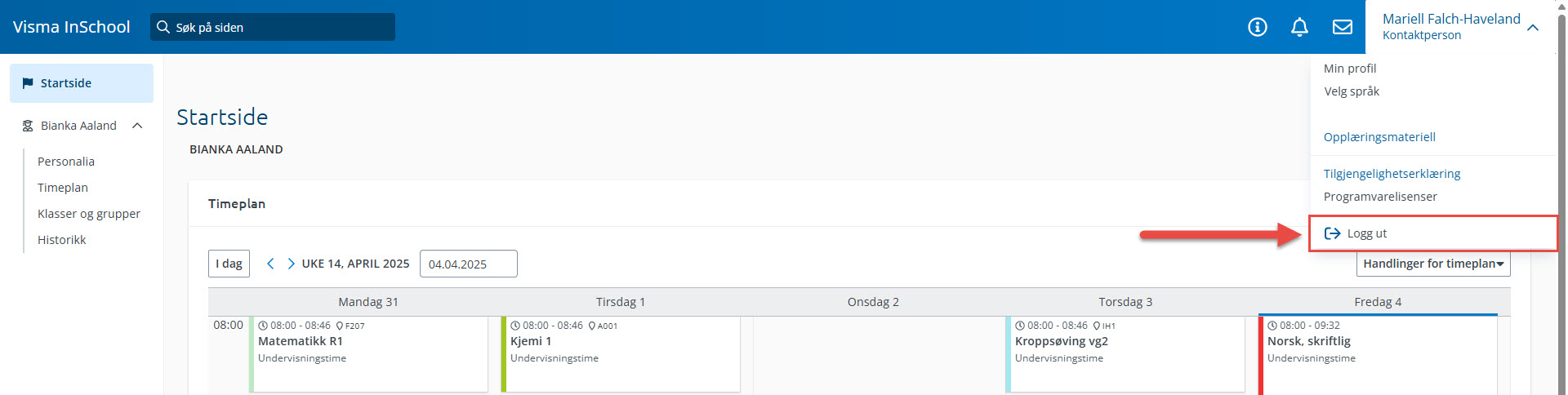Click the Mandag 31 column header
1568x395 pixels.
(368, 302)
